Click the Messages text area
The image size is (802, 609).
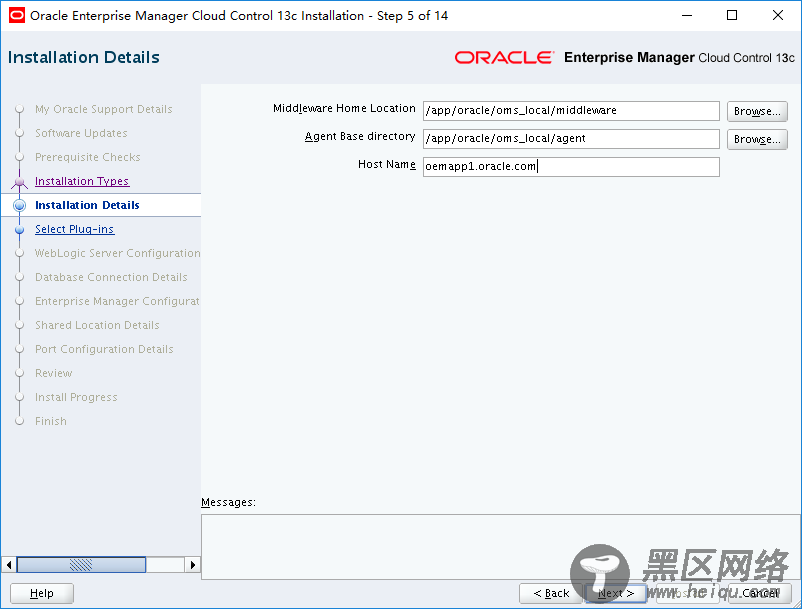pyautogui.click(x=500, y=547)
